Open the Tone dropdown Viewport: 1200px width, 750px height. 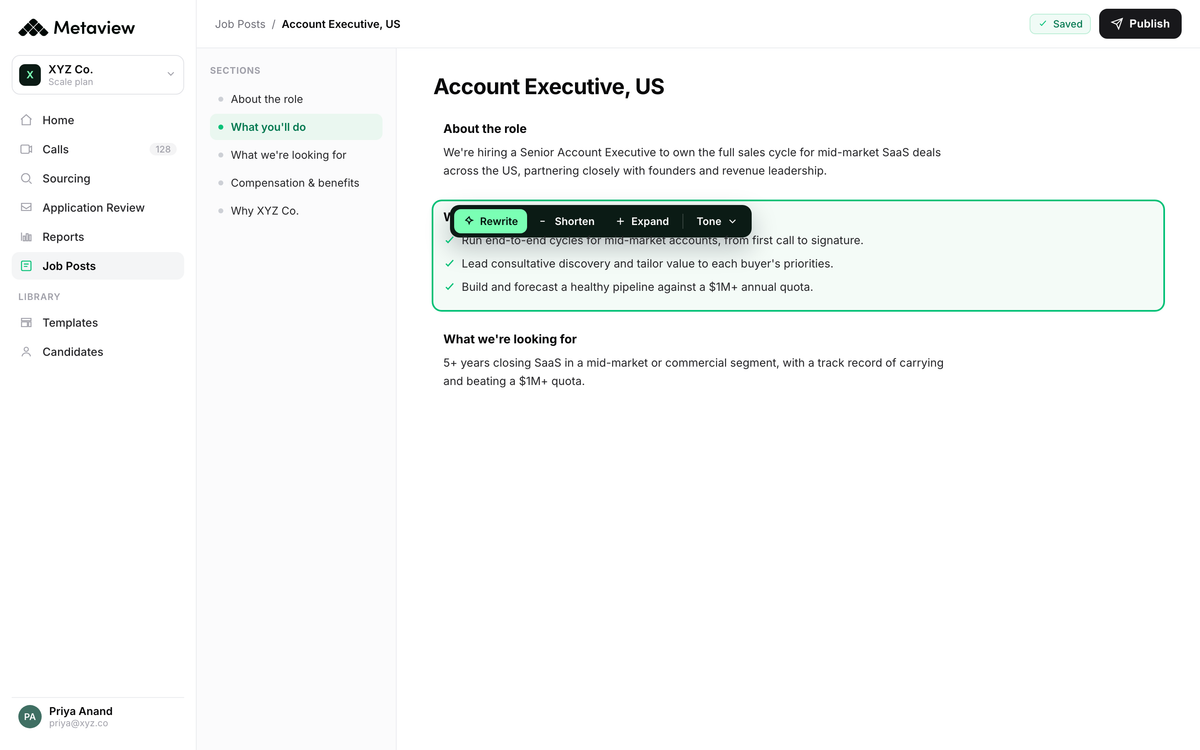pos(717,221)
